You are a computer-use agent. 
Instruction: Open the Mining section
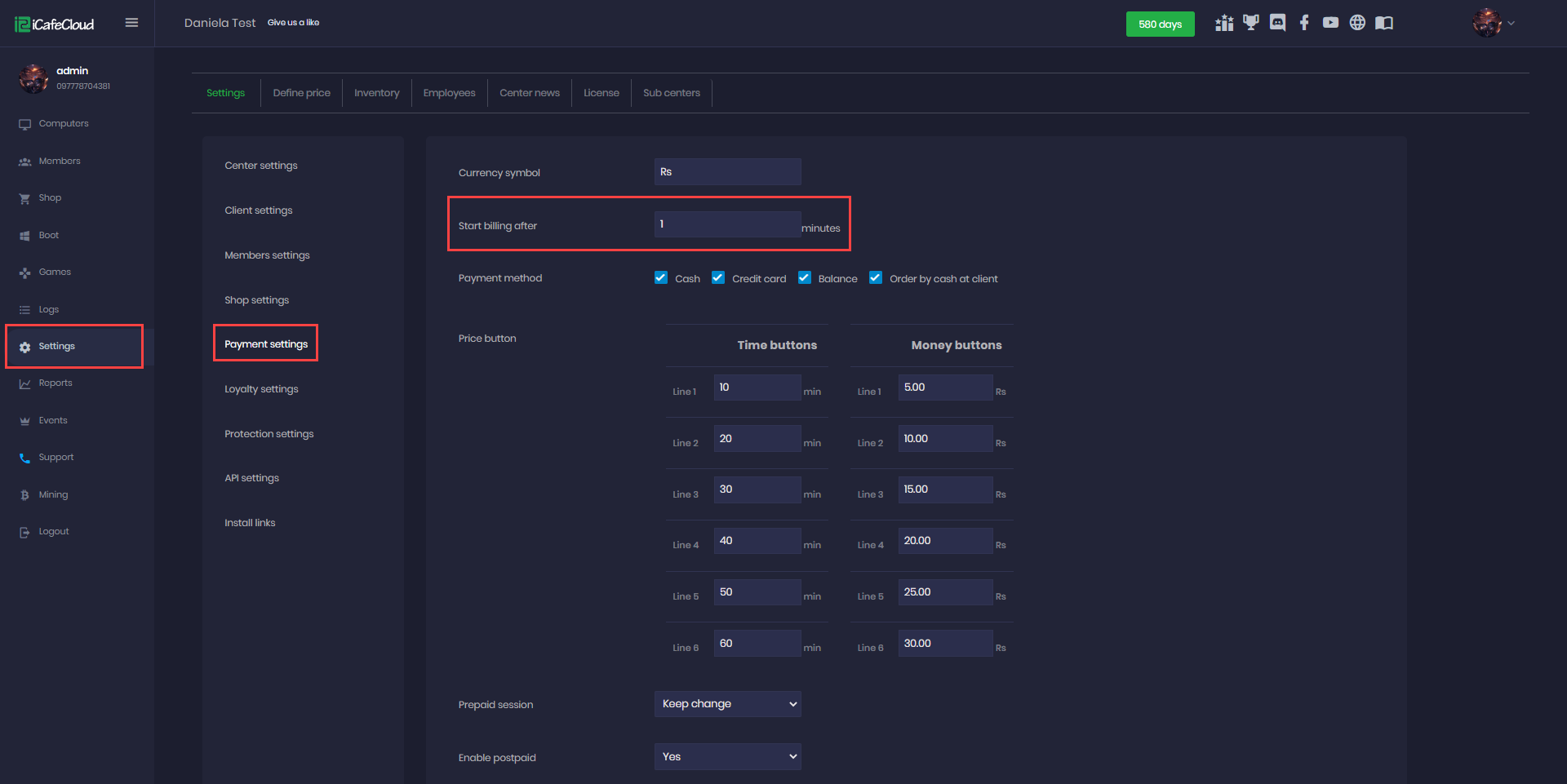click(x=53, y=494)
